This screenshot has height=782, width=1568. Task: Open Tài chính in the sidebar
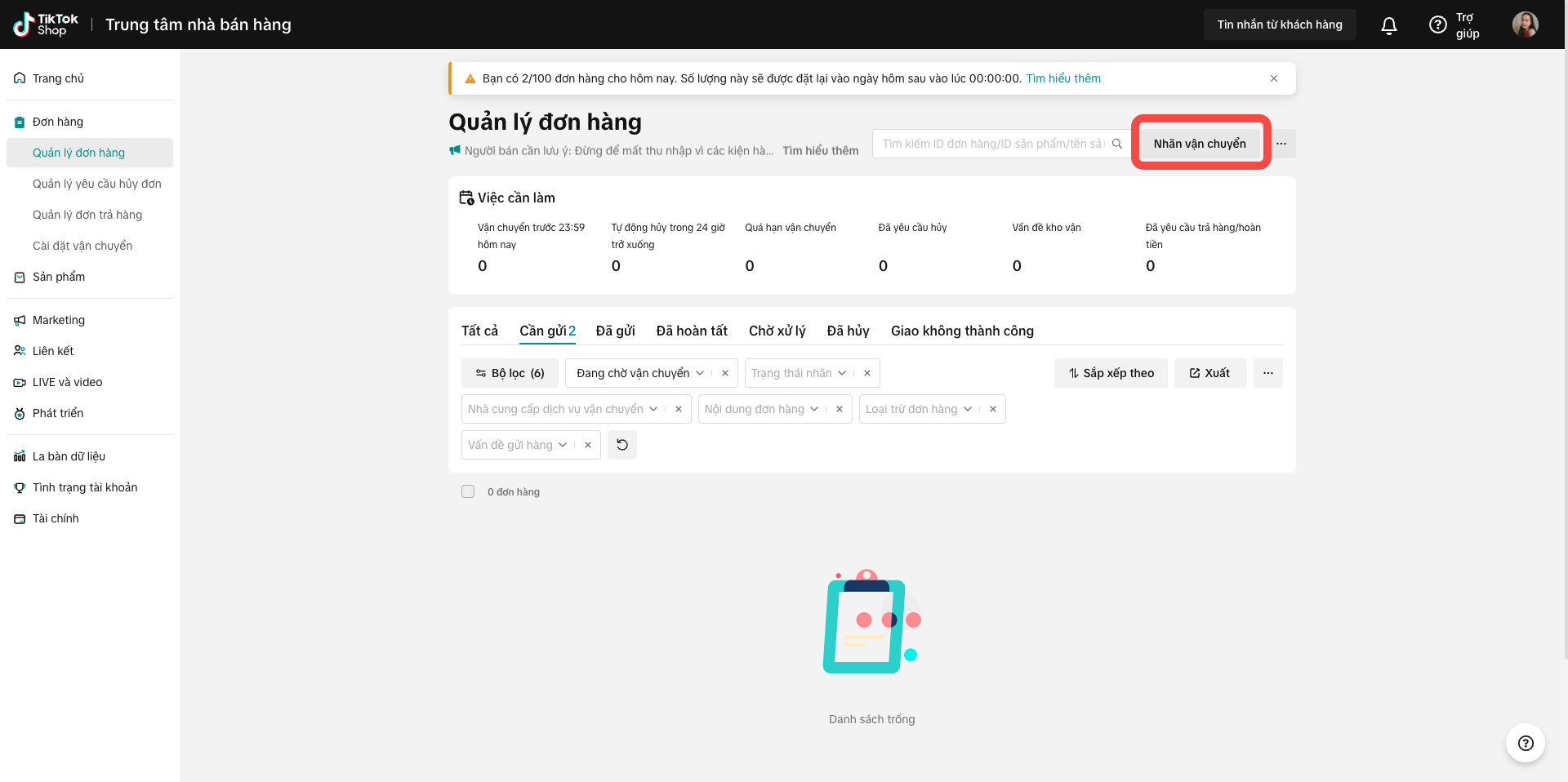[56, 518]
